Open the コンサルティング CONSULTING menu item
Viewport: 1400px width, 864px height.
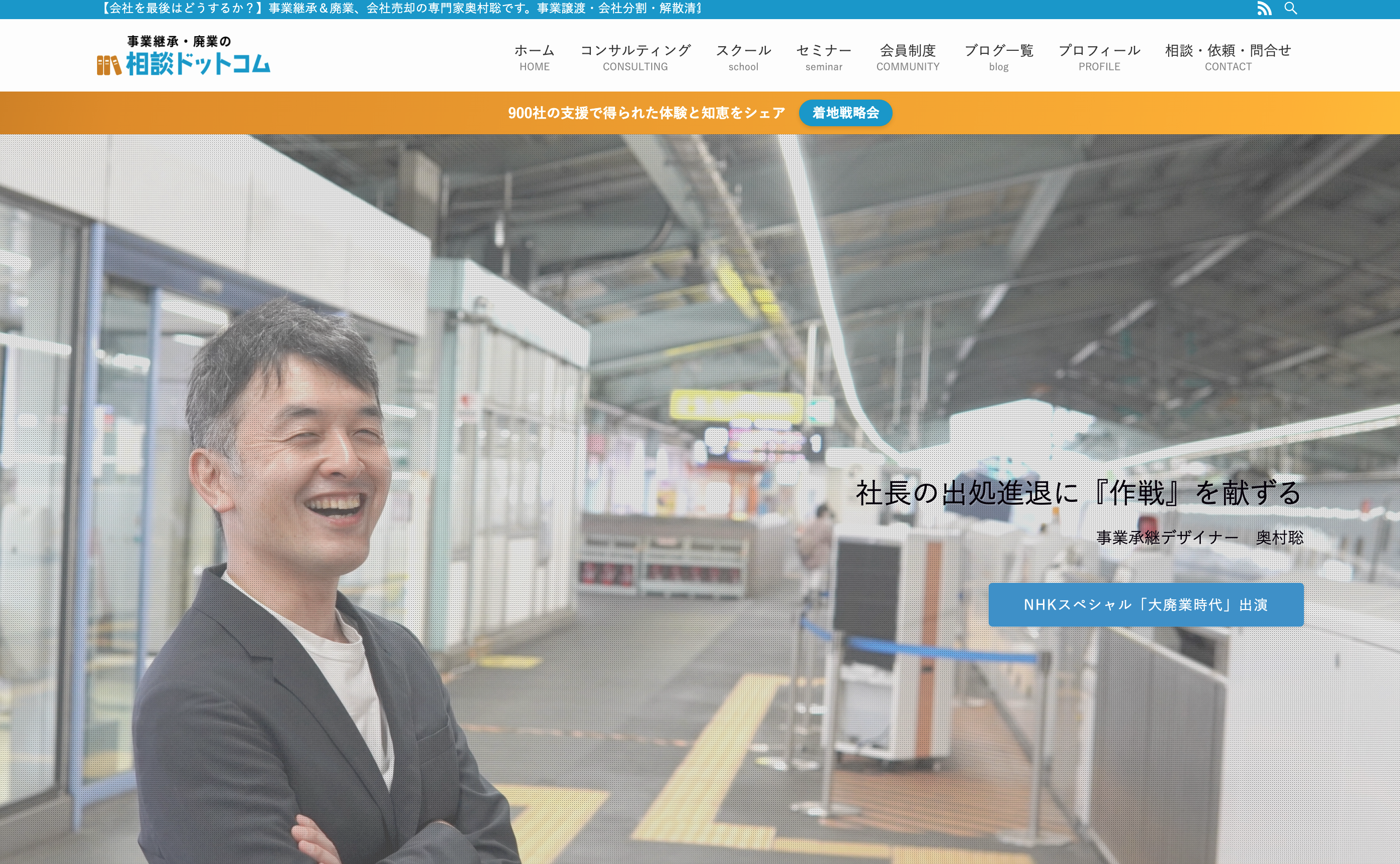635,57
